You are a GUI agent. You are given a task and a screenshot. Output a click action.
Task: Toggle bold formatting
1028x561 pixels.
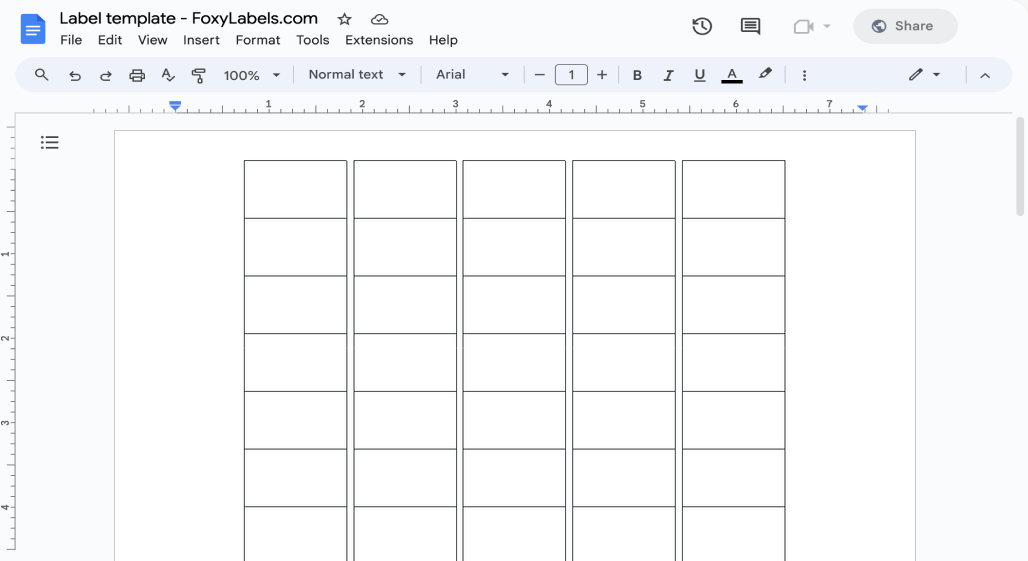coord(637,75)
